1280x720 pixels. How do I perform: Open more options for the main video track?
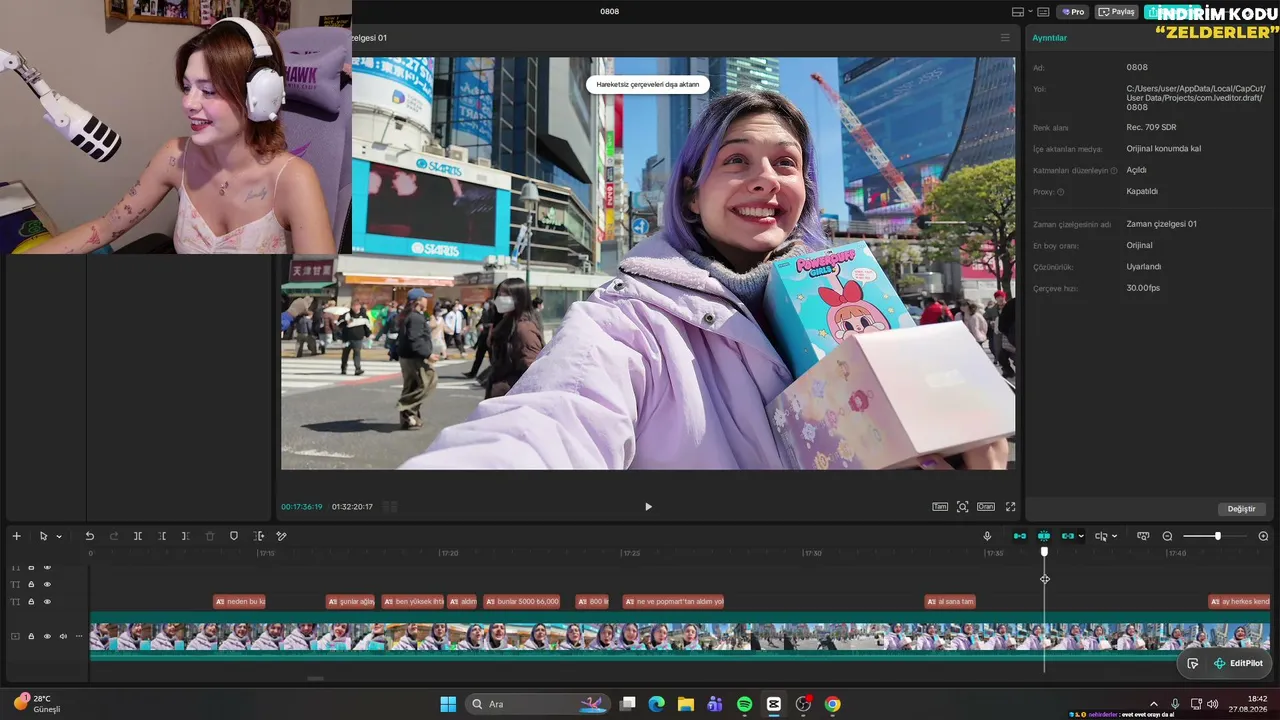pos(79,636)
